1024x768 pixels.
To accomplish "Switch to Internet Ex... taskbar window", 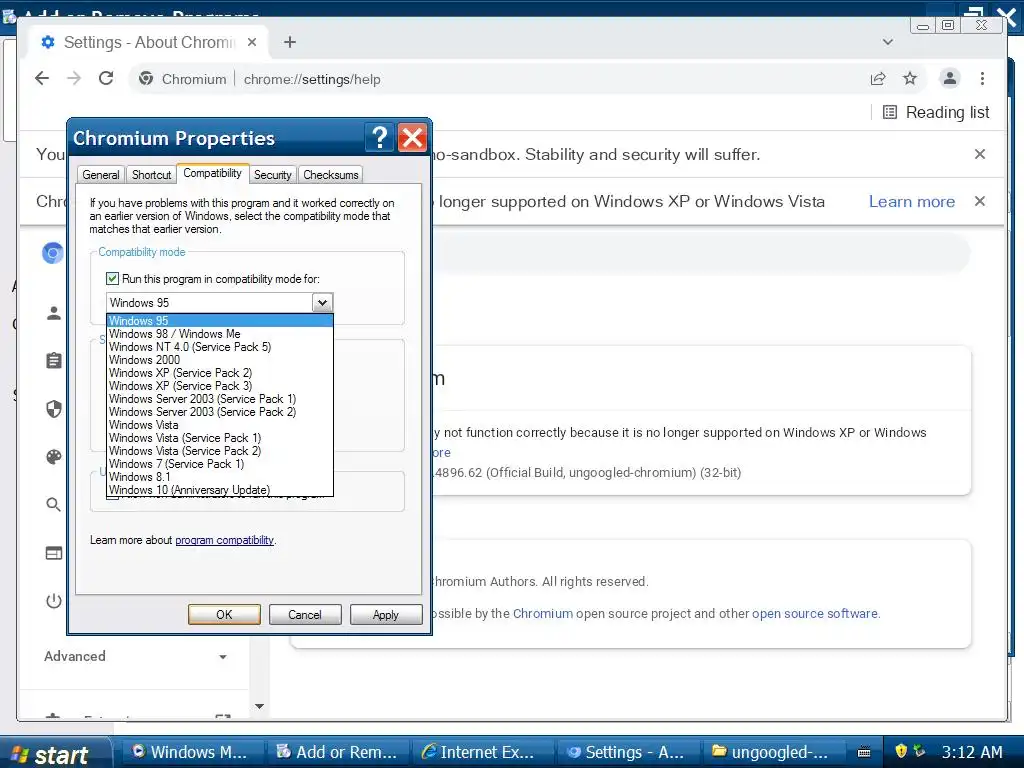I will 482,752.
